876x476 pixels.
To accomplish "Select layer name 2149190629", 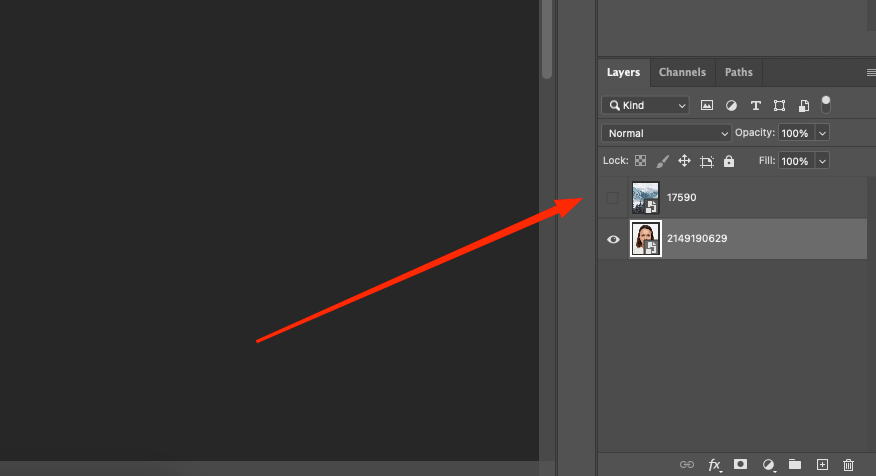I will coord(697,239).
